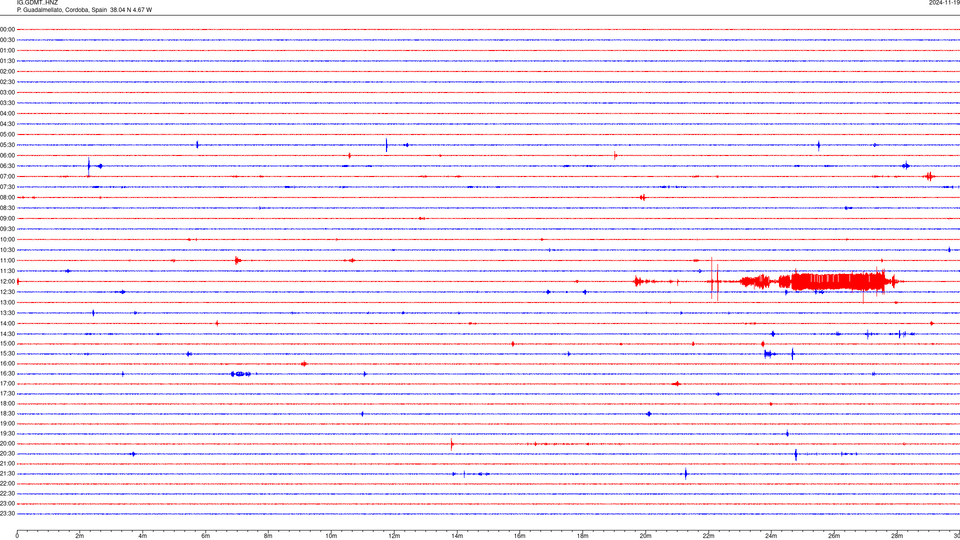Select the 00:30 row label
The width and height of the screenshot is (960, 540).
point(7,40)
